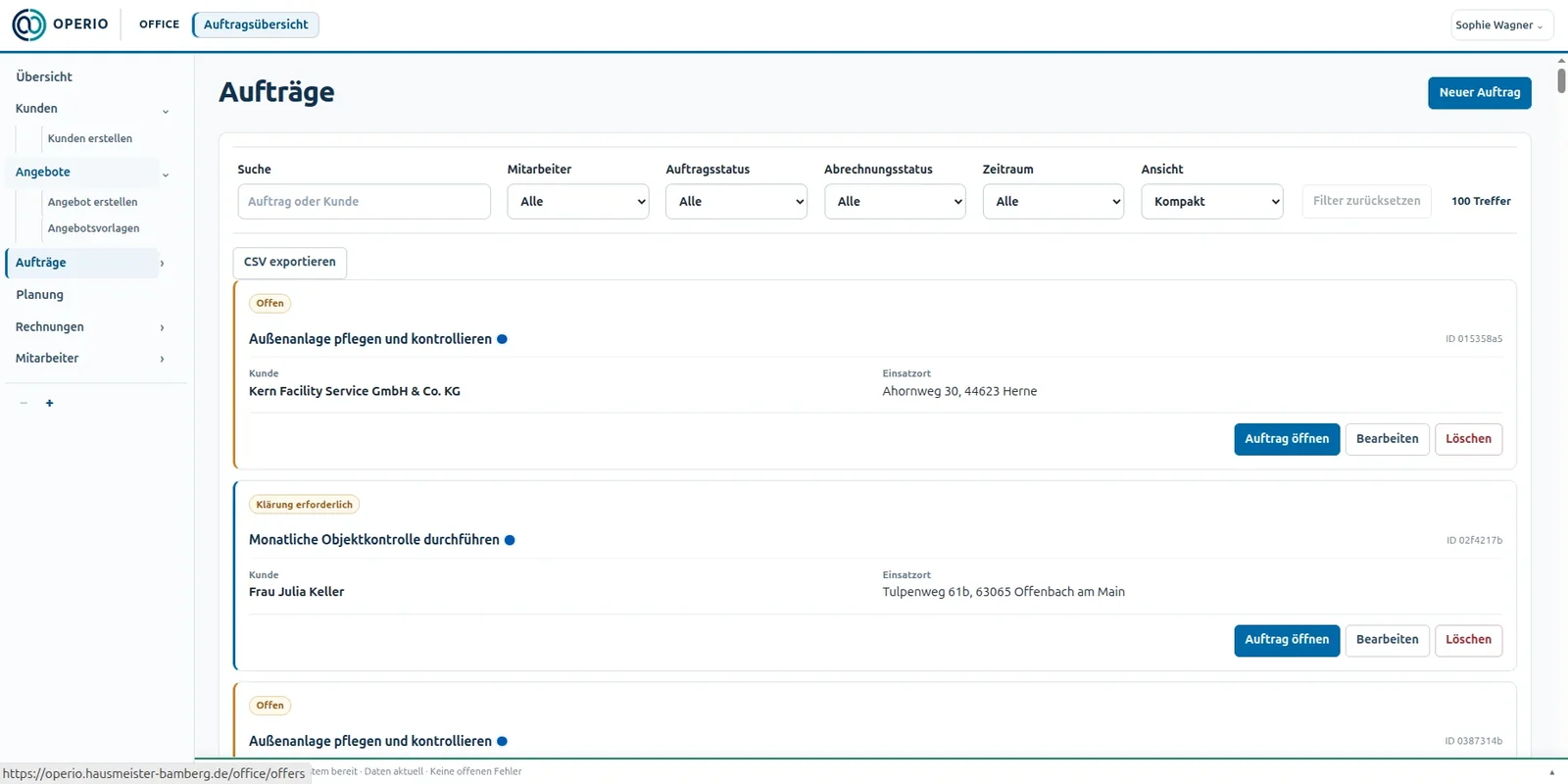The width and height of the screenshot is (1568, 784).
Task: Go to Planung in the sidebar
Action: pos(39,294)
